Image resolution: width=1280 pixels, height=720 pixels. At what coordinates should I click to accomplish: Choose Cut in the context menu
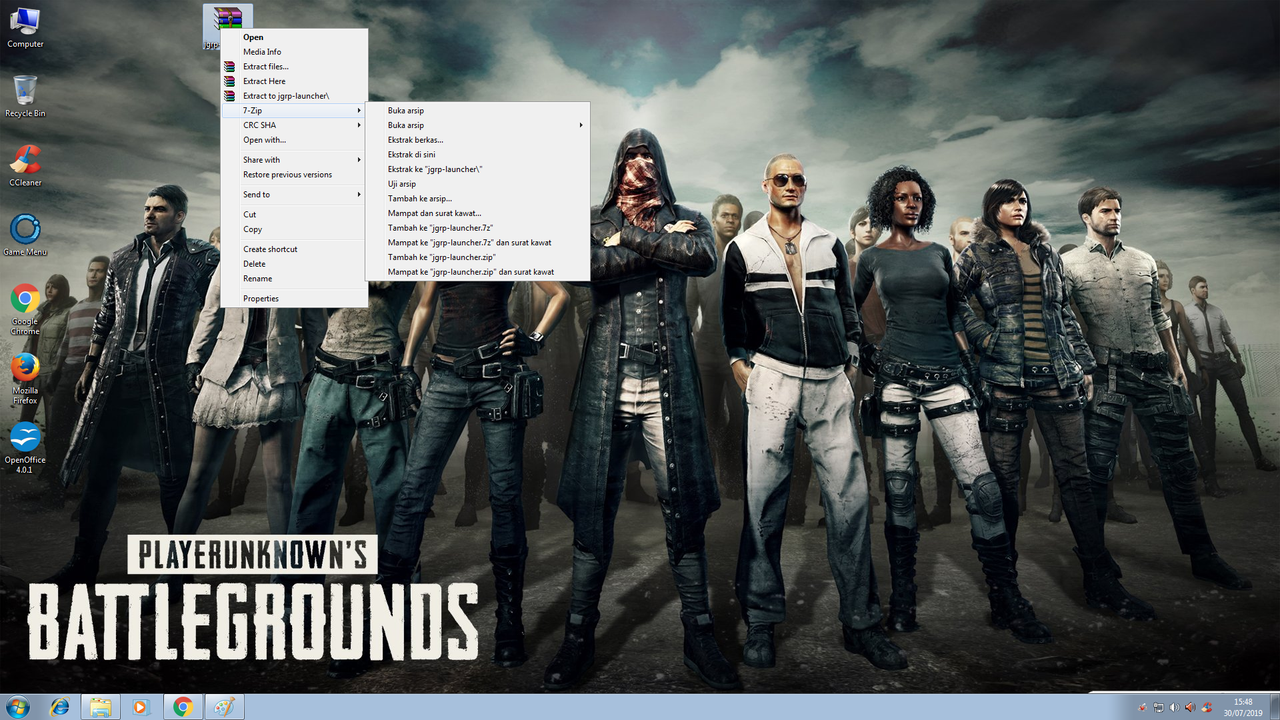click(294, 214)
